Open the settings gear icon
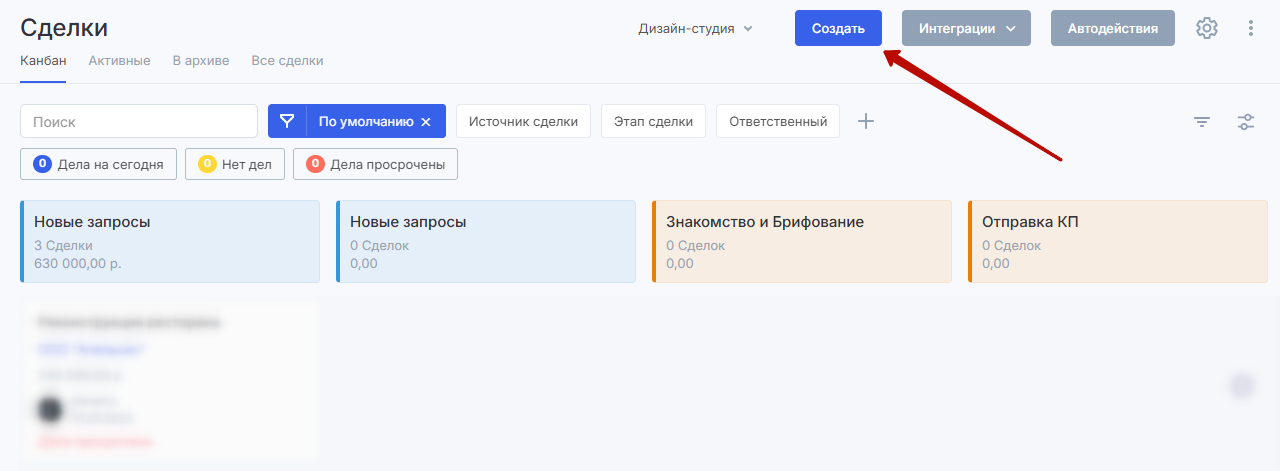This screenshot has width=1280, height=471. [1207, 28]
